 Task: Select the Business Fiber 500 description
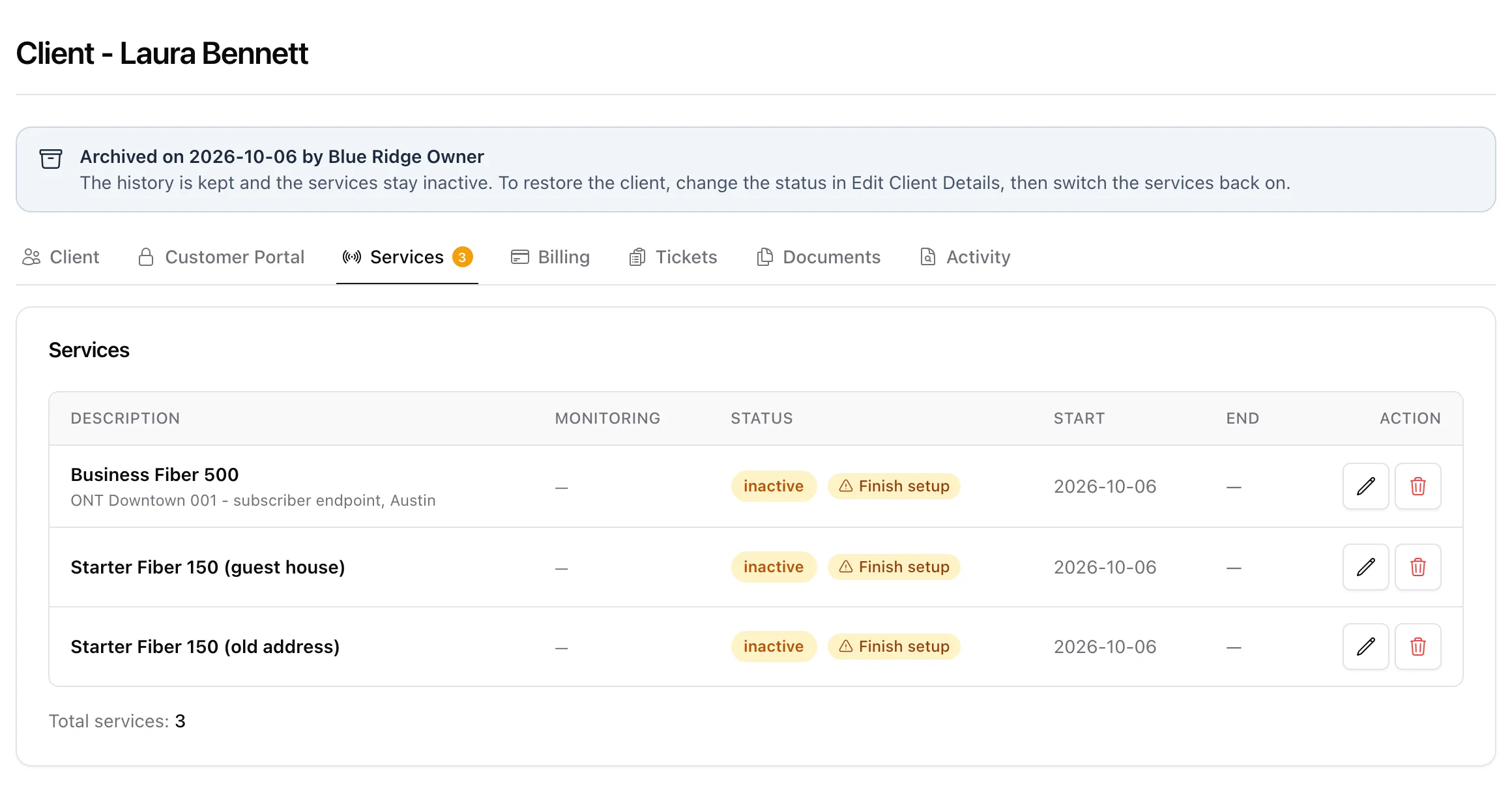click(154, 474)
